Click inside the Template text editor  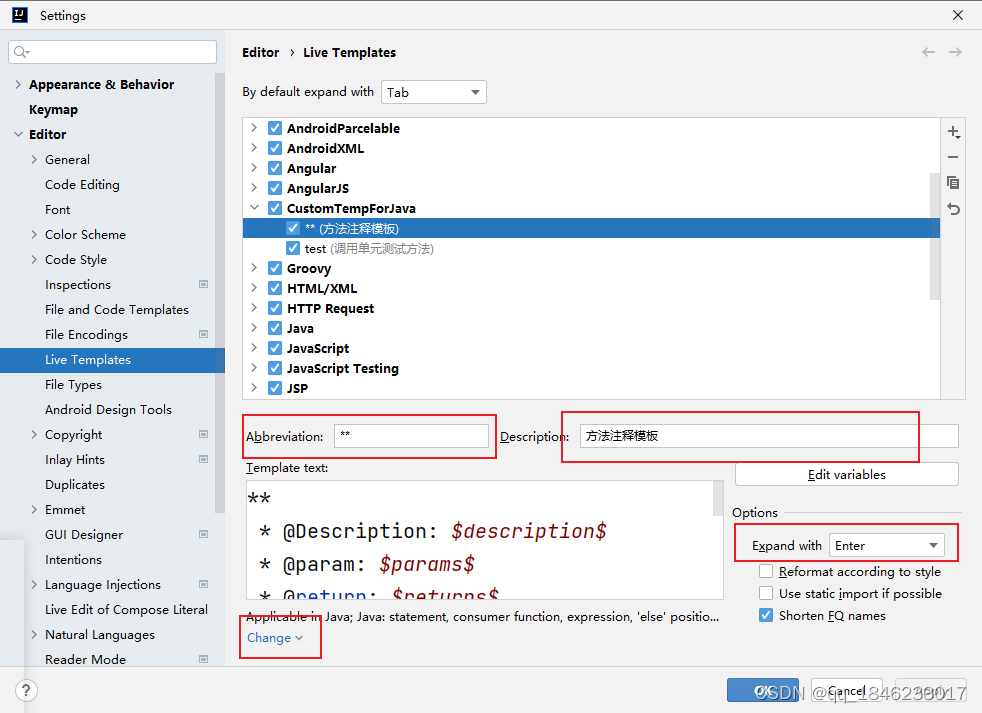coord(480,540)
